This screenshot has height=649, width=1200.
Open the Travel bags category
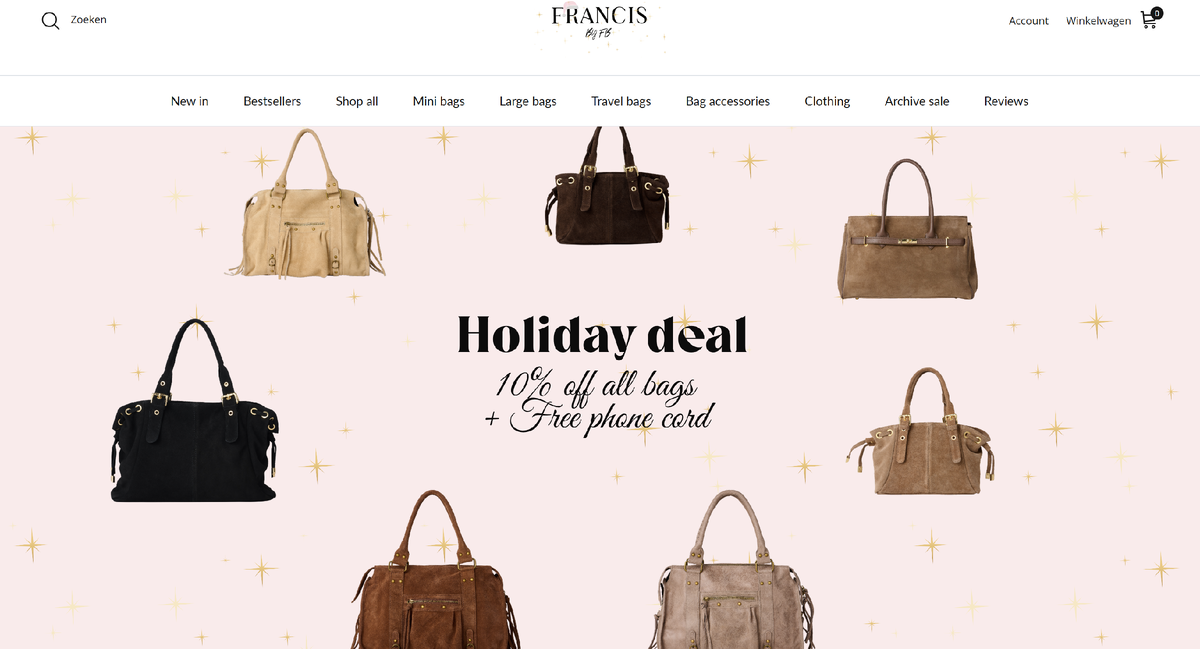[x=621, y=101]
